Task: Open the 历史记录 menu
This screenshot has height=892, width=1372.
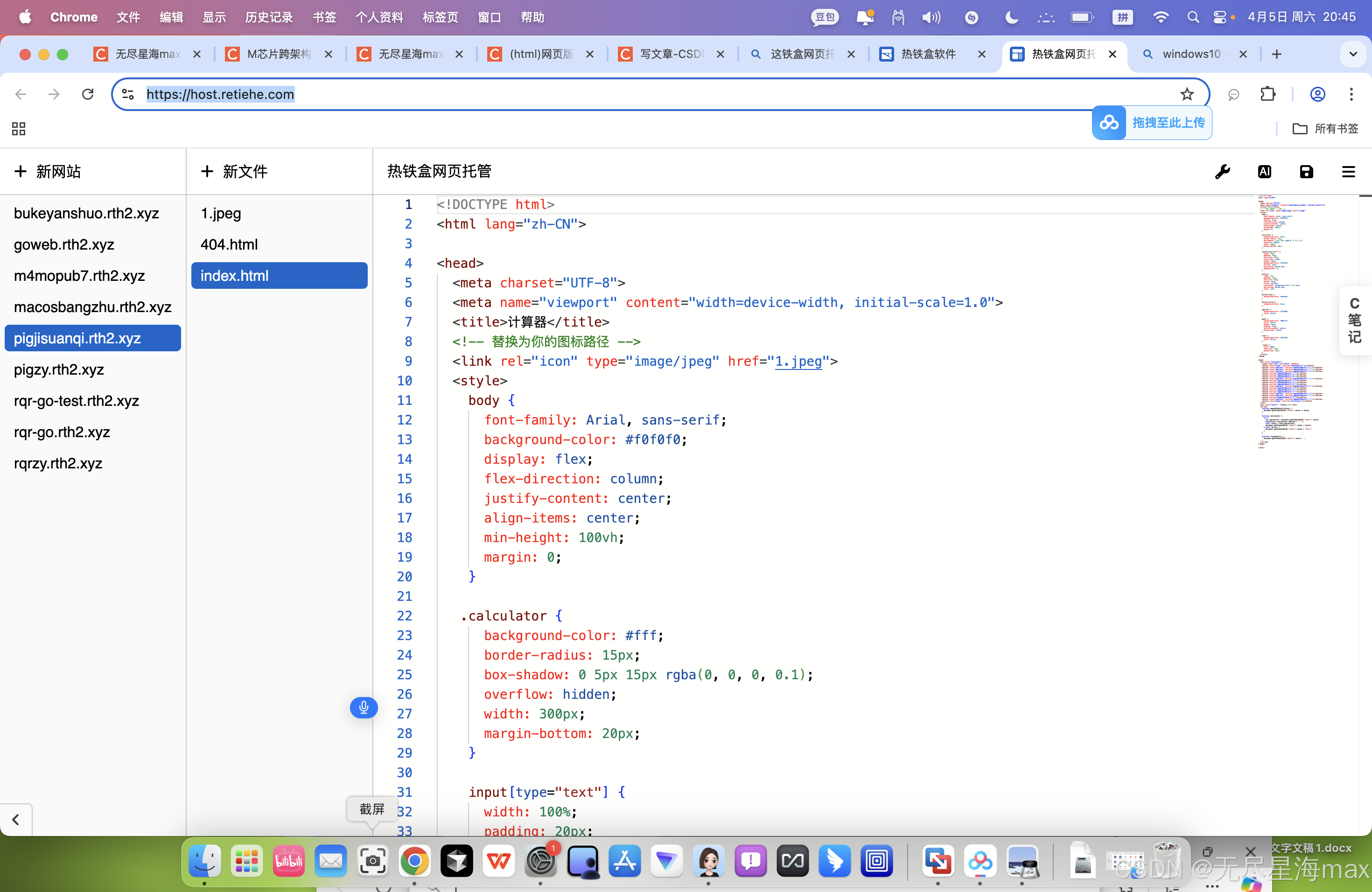Action: tap(269, 17)
